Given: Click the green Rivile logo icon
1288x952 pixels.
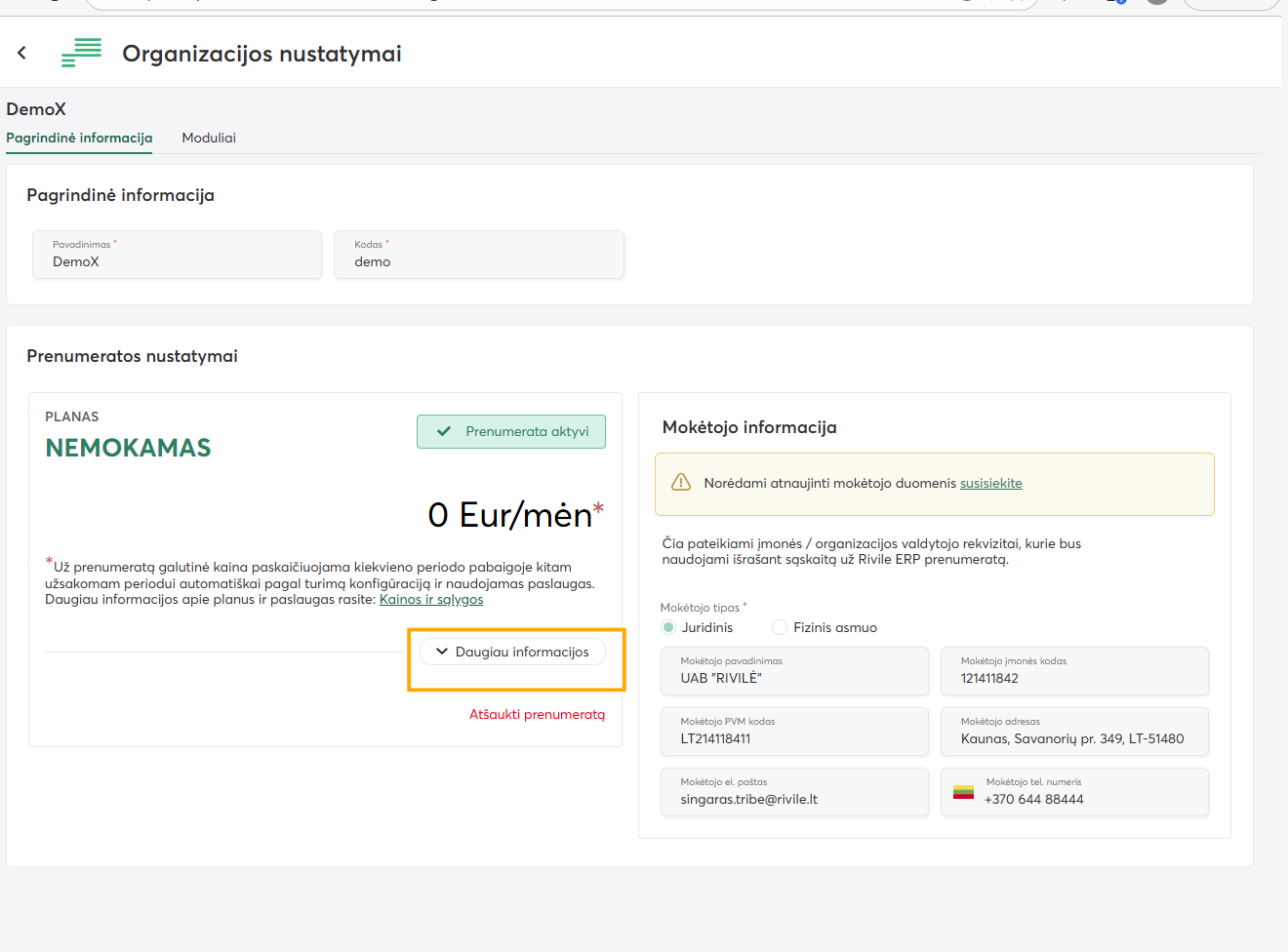Looking at the screenshot, I should 82,53.
